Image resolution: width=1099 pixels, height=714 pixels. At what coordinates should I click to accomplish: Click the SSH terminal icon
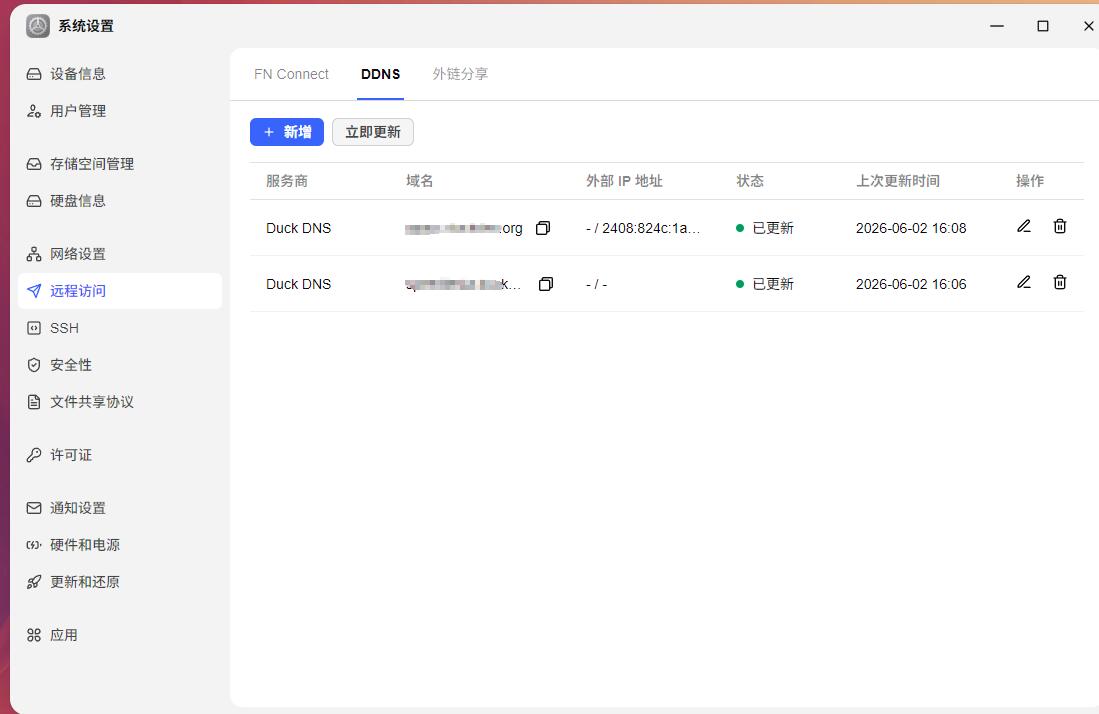[x=34, y=328]
